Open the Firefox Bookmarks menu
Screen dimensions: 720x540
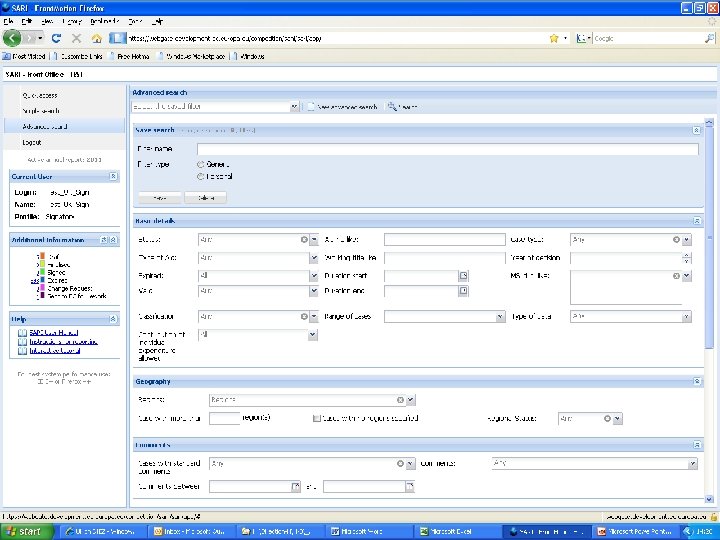click(104, 21)
